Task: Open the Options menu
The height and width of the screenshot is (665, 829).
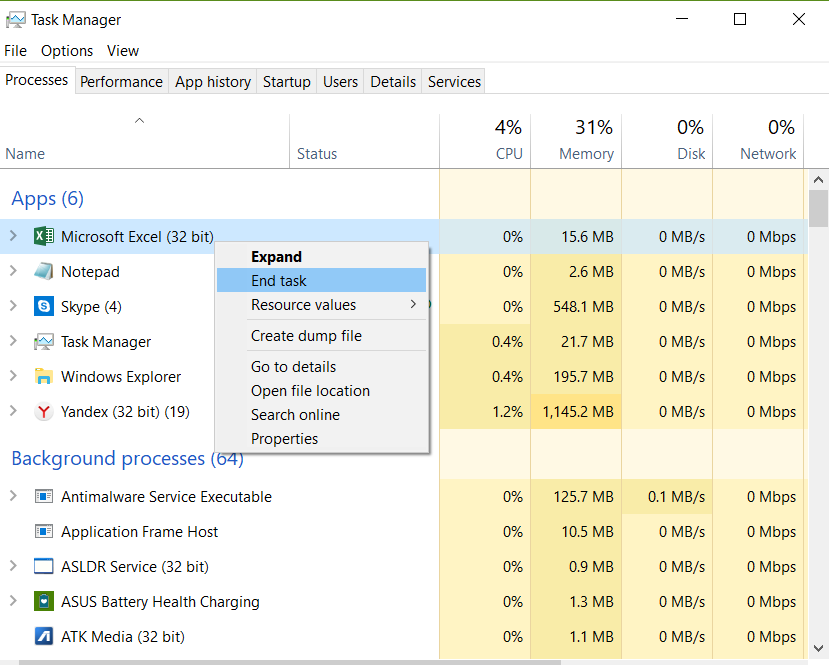Action: [67, 51]
